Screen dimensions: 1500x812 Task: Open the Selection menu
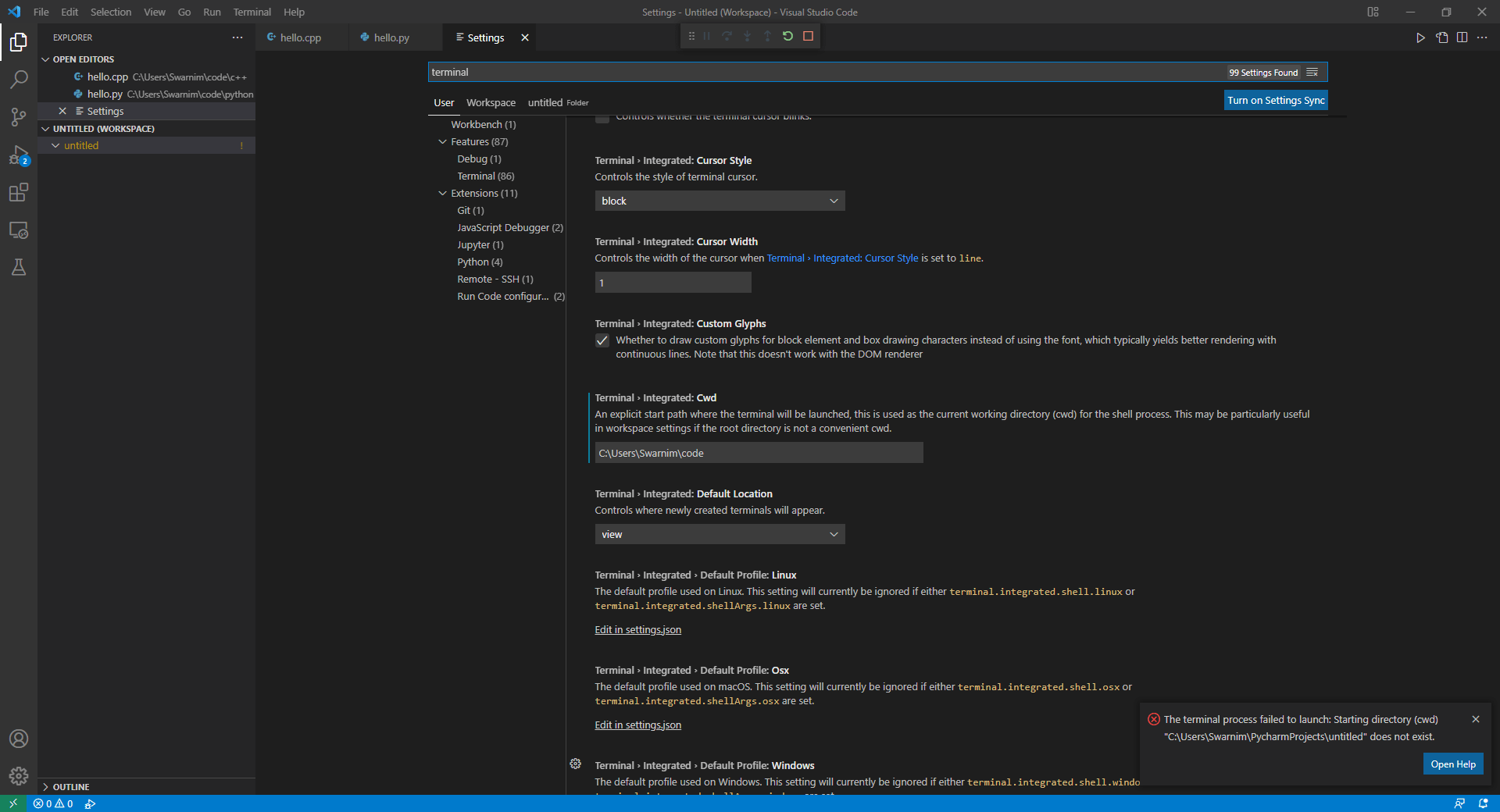(111, 12)
